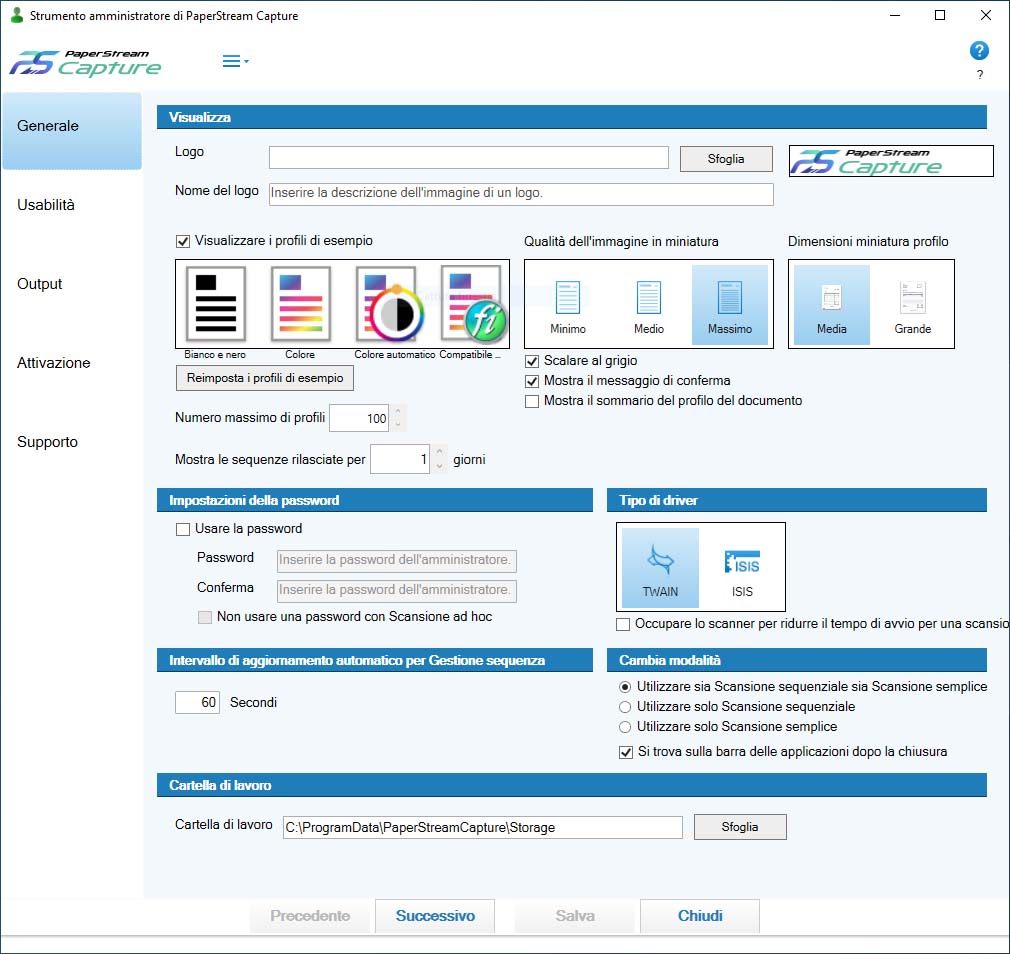Set thumbnail quality to Minimo
The height and width of the screenshot is (954, 1010).
[568, 305]
